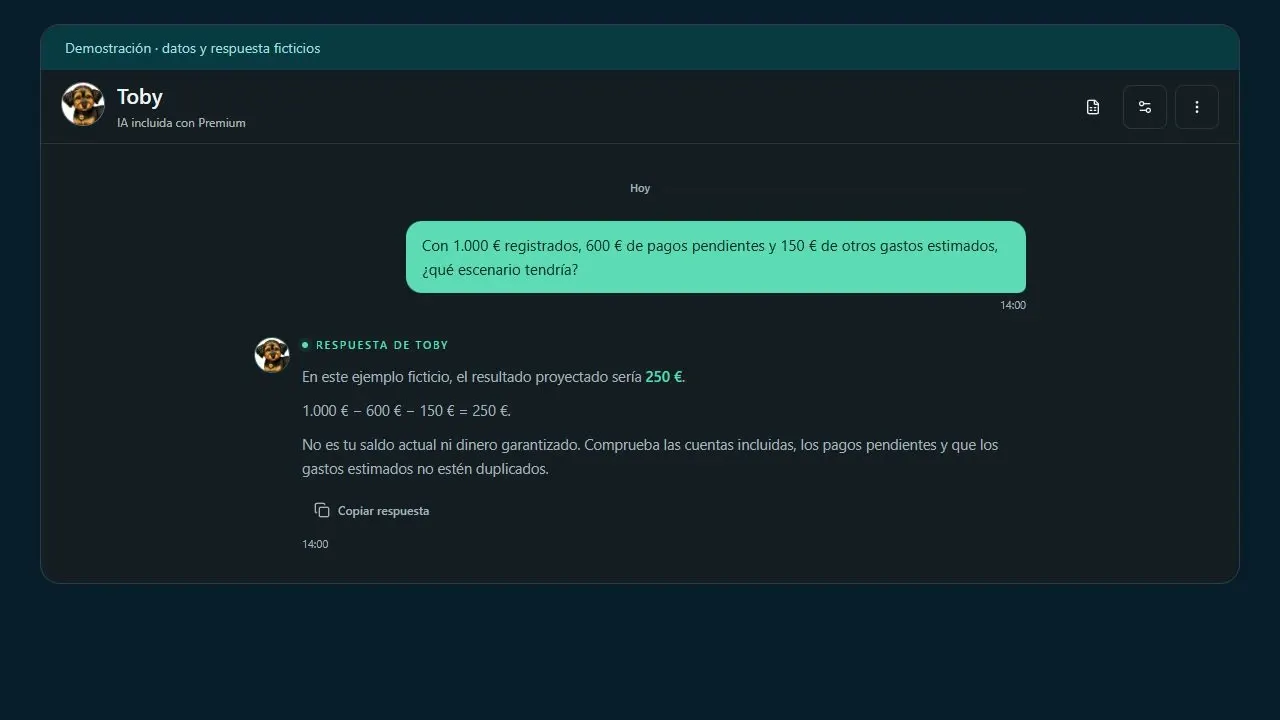Viewport: 1280px width, 720px height.
Task: Click the Demostración banner text at top
Action: coord(193,48)
